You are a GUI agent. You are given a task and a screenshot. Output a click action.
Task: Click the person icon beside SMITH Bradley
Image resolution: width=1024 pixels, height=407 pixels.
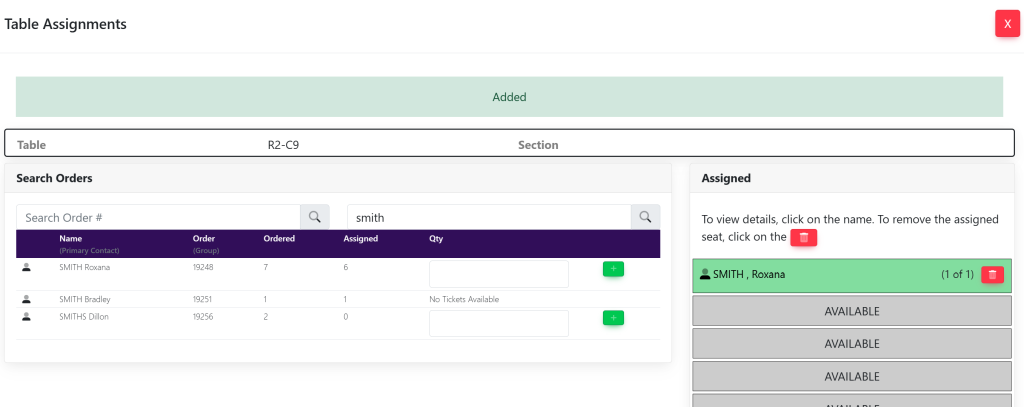pos(26,299)
